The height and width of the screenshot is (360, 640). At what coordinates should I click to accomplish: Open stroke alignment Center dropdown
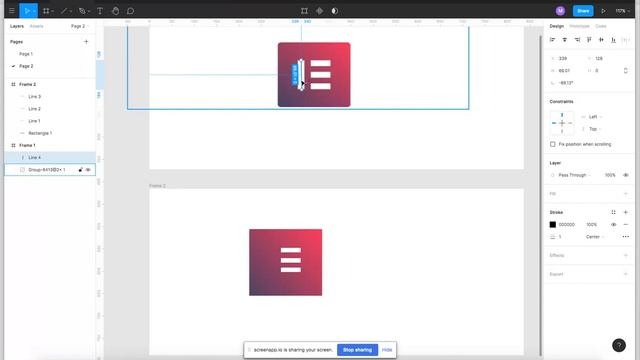(595, 237)
